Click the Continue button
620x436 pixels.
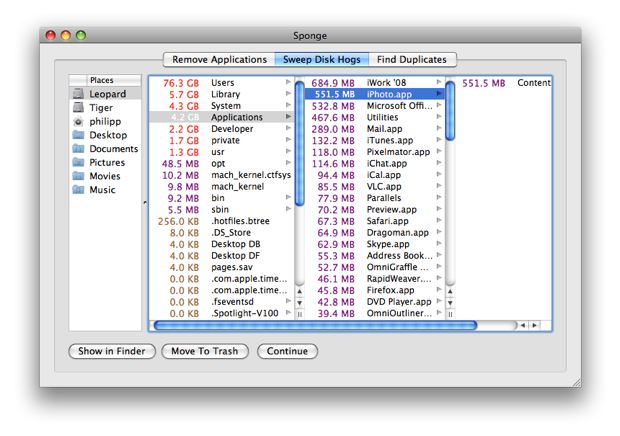click(287, 351)
